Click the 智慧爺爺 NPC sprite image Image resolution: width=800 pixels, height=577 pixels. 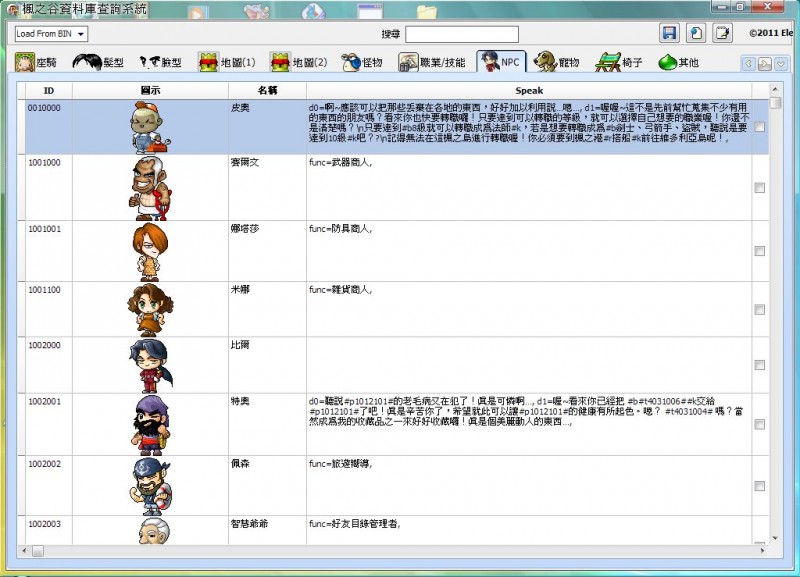154,531
